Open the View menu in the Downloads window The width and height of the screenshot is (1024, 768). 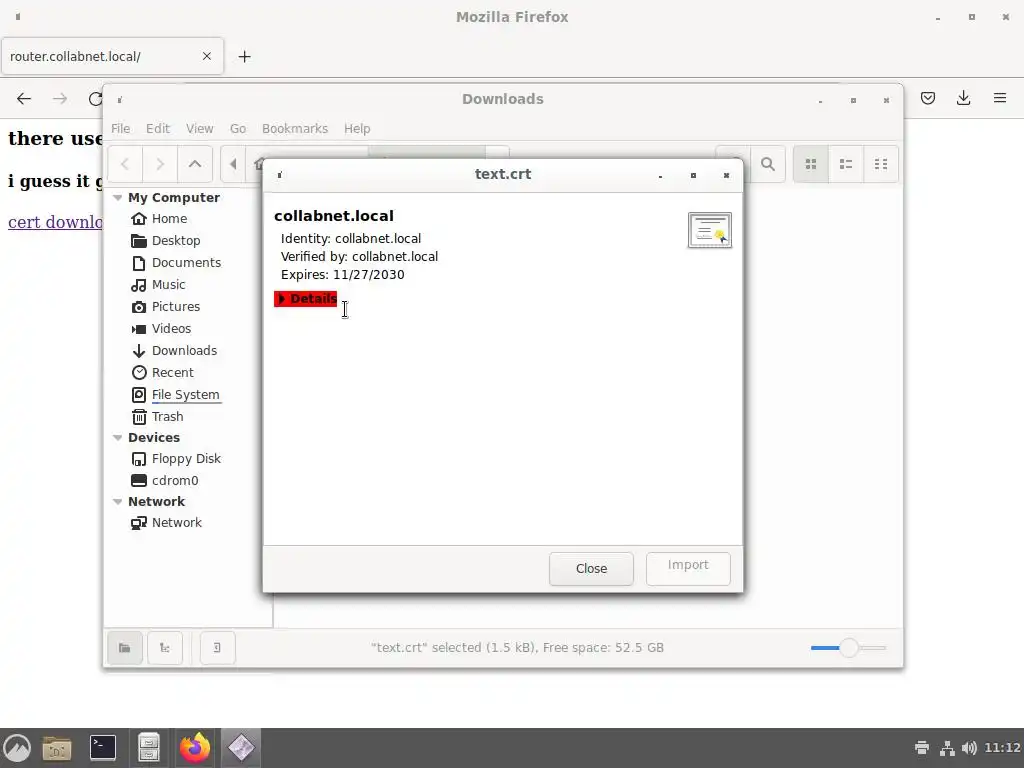pos(199,129)
